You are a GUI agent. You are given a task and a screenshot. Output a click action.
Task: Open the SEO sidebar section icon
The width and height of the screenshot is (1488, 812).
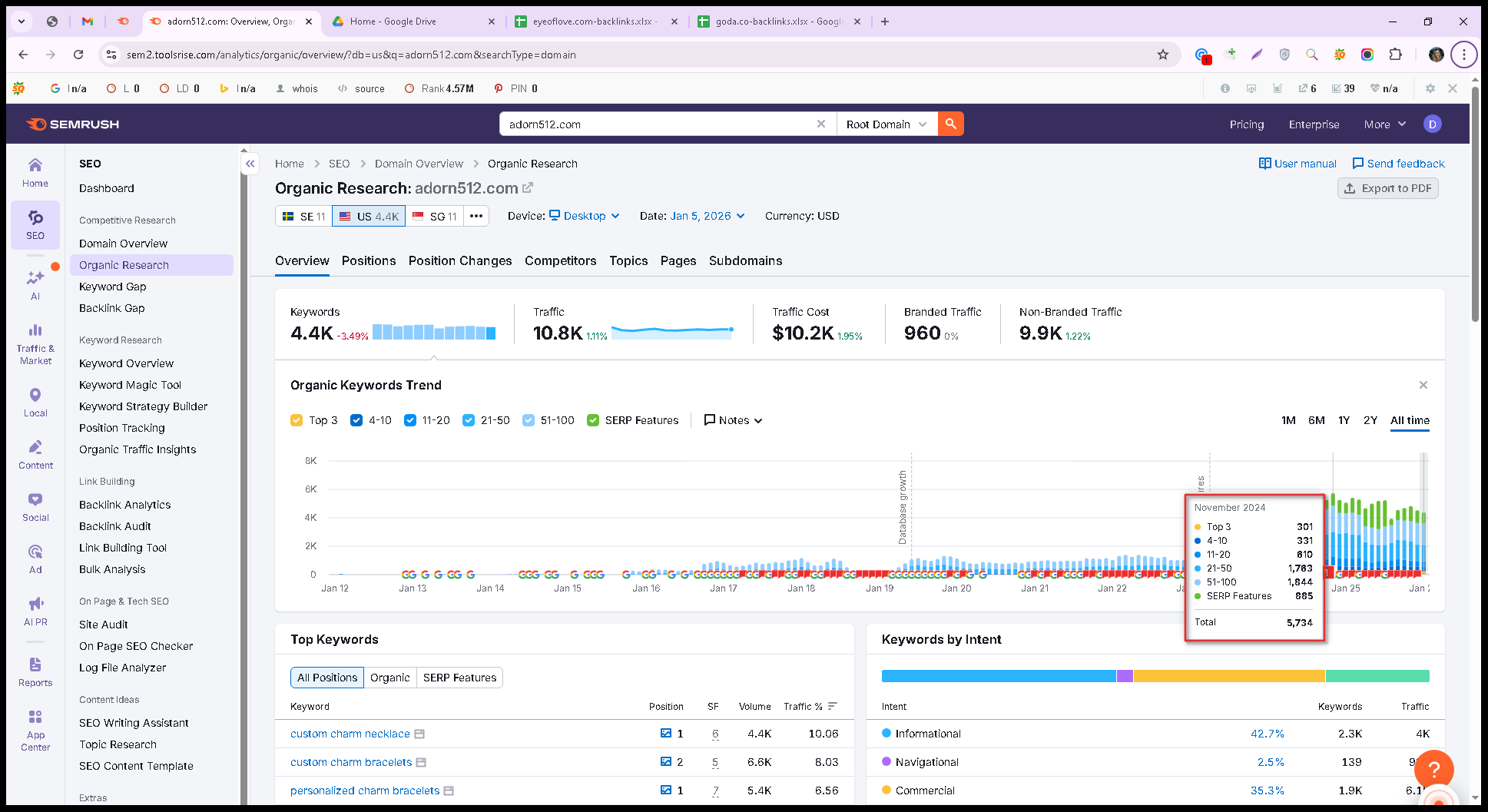[x=35, y=224]
